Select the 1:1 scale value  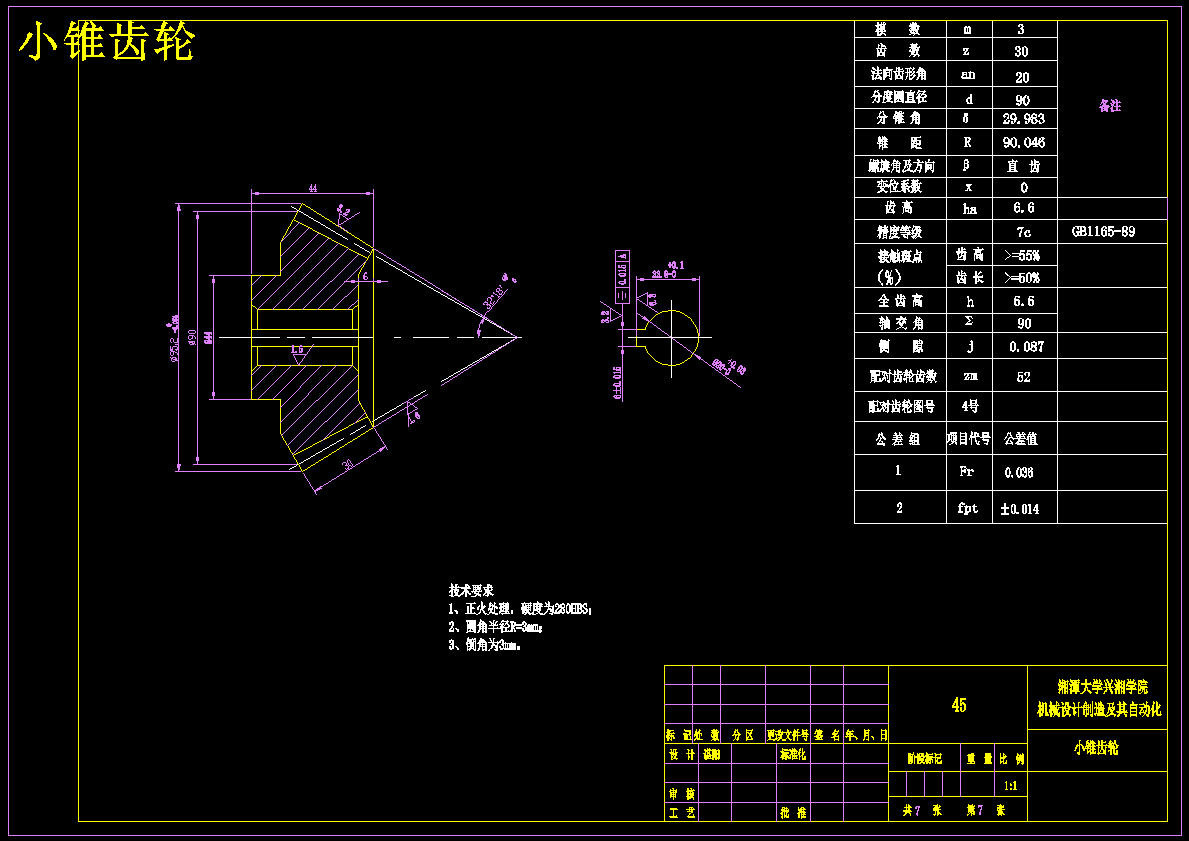tap(1010, 786)
